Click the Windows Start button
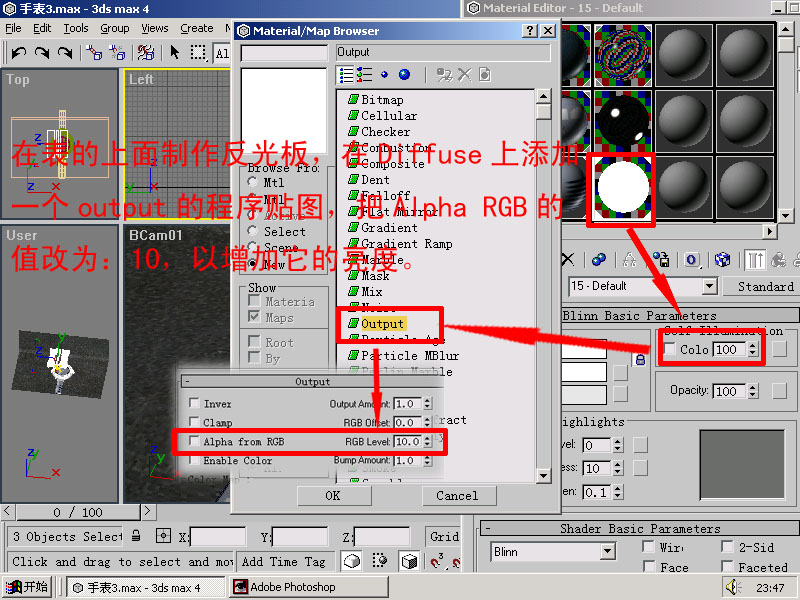Image resolution: width=800 pixels, height=600 pixels. (27, 587)
